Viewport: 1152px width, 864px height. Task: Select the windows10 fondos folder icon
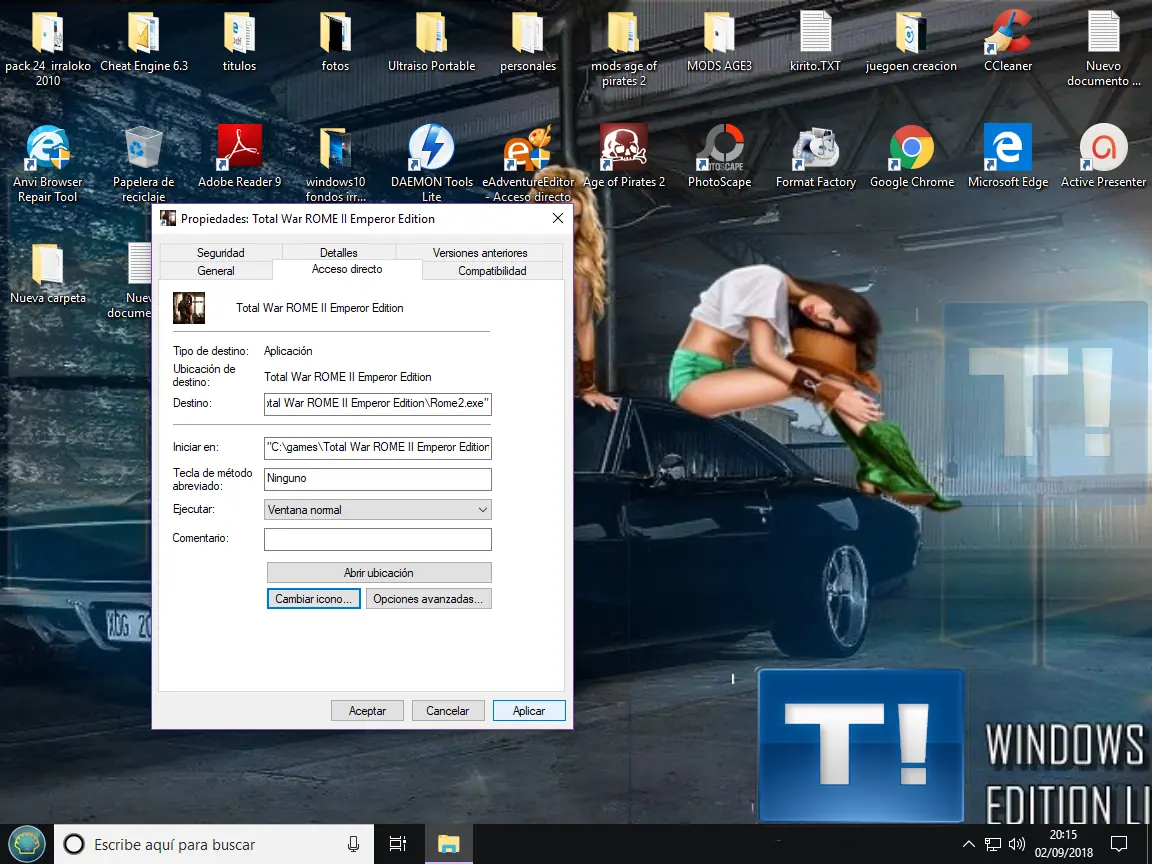[335, 149]
